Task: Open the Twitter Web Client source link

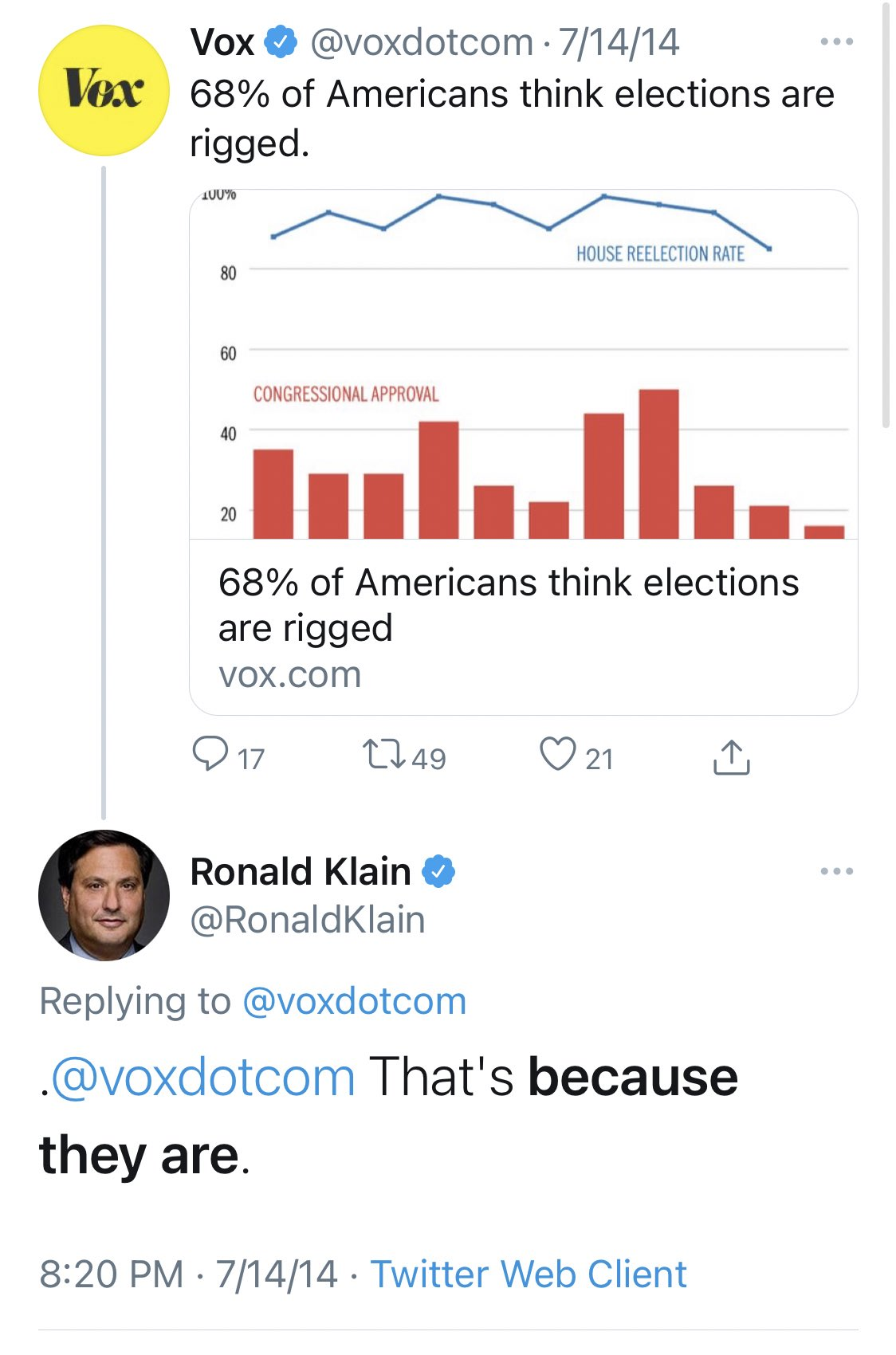Action: (x=529, y=1274)
